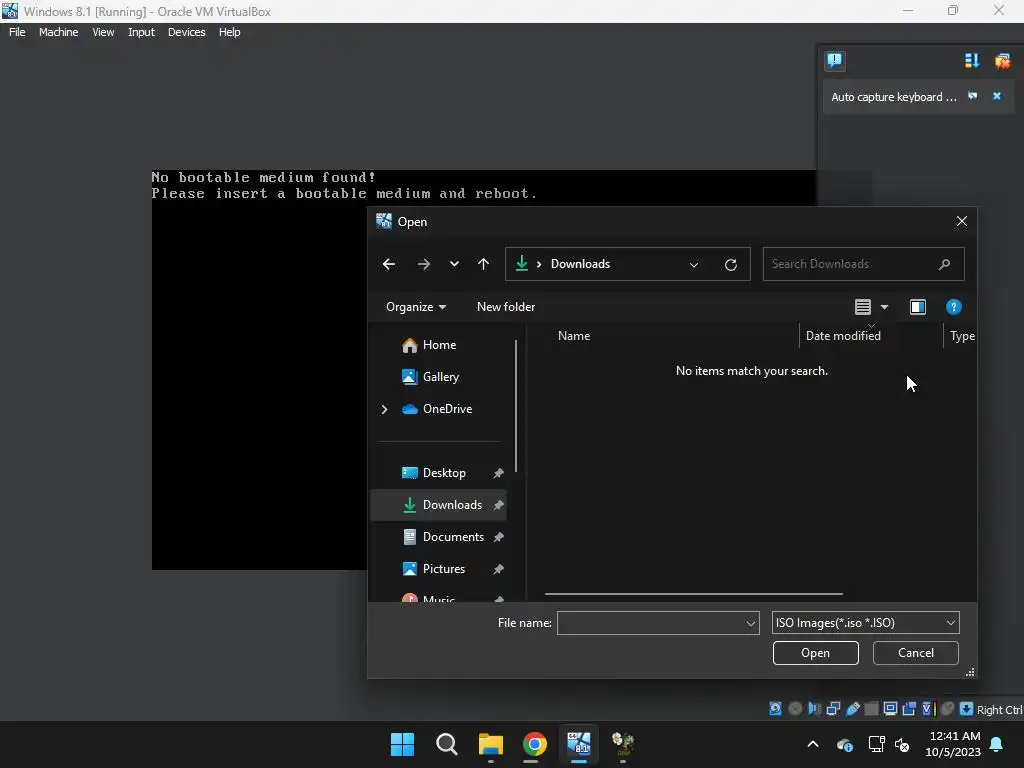Click the recording status bar icon
This screenshot has height=768, width=1024.
[909, 709]
